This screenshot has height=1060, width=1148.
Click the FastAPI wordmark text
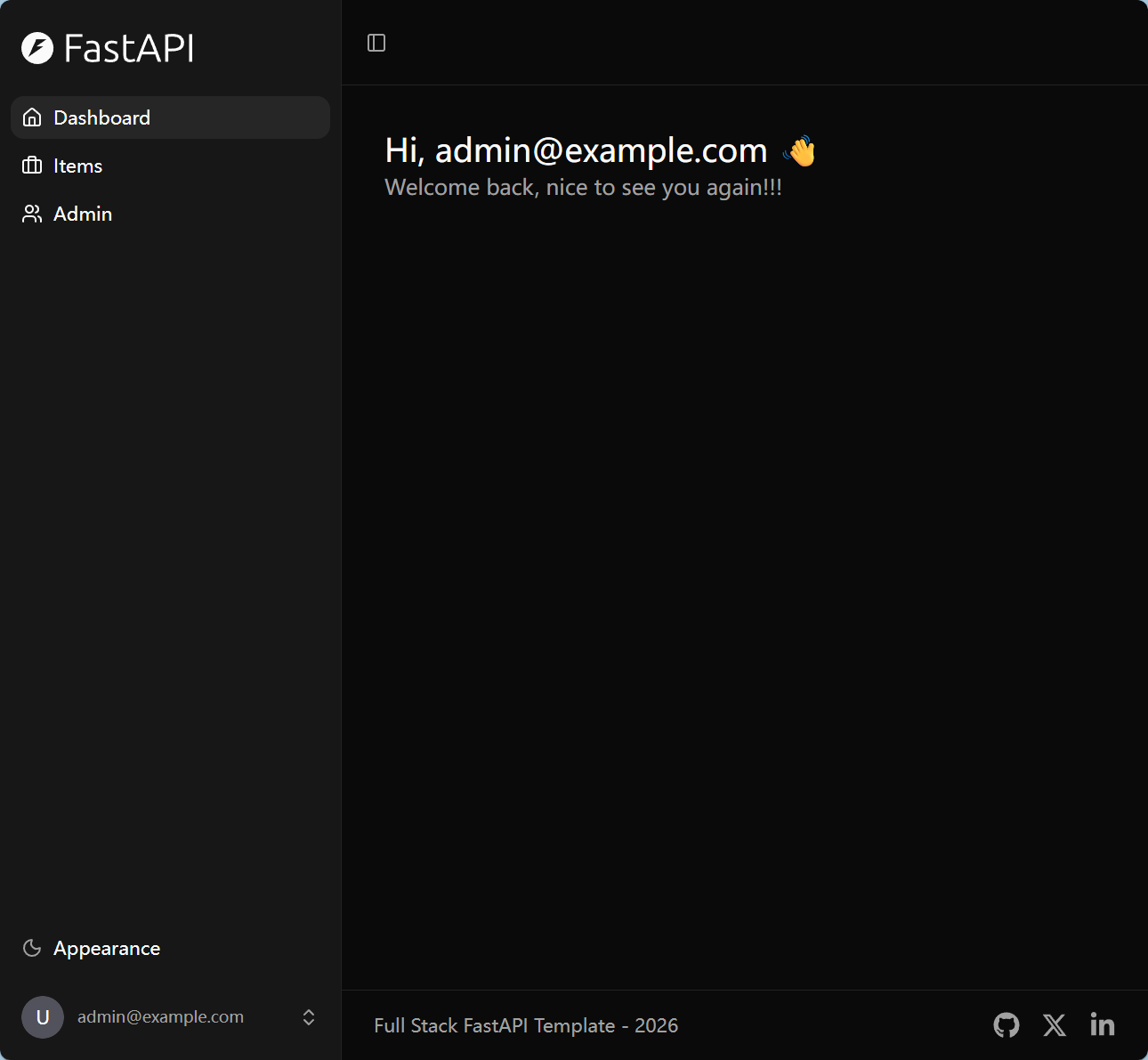point(129,48)
